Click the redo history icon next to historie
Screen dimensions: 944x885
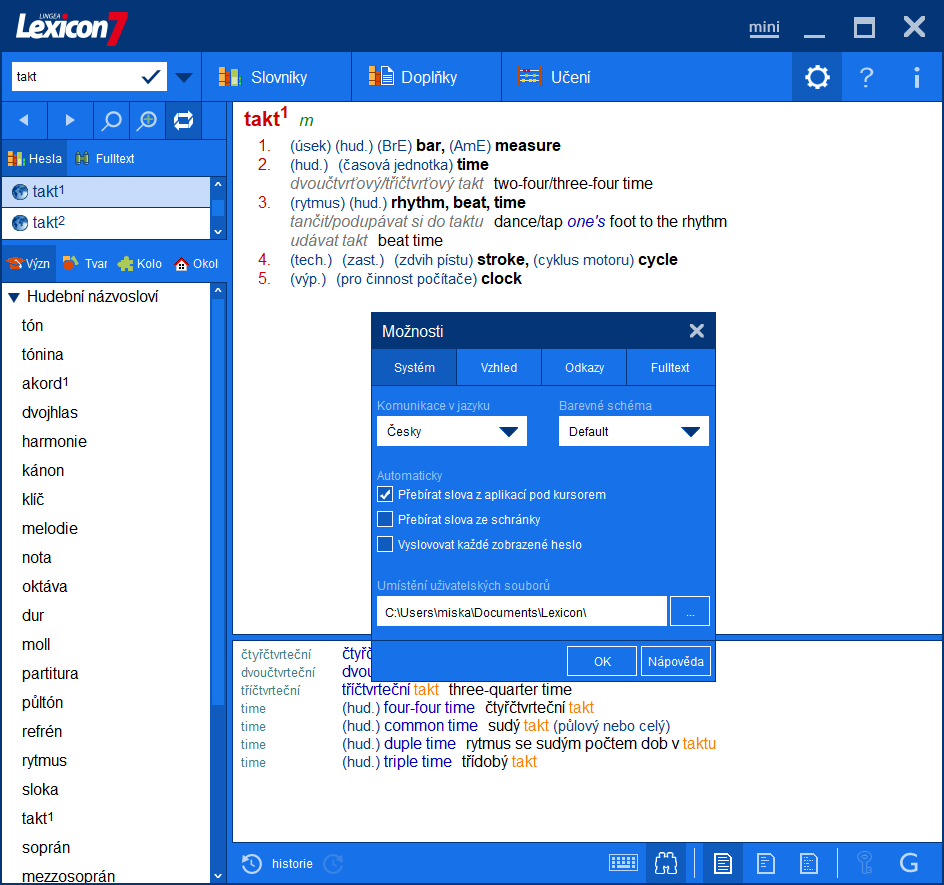[333, 864]
